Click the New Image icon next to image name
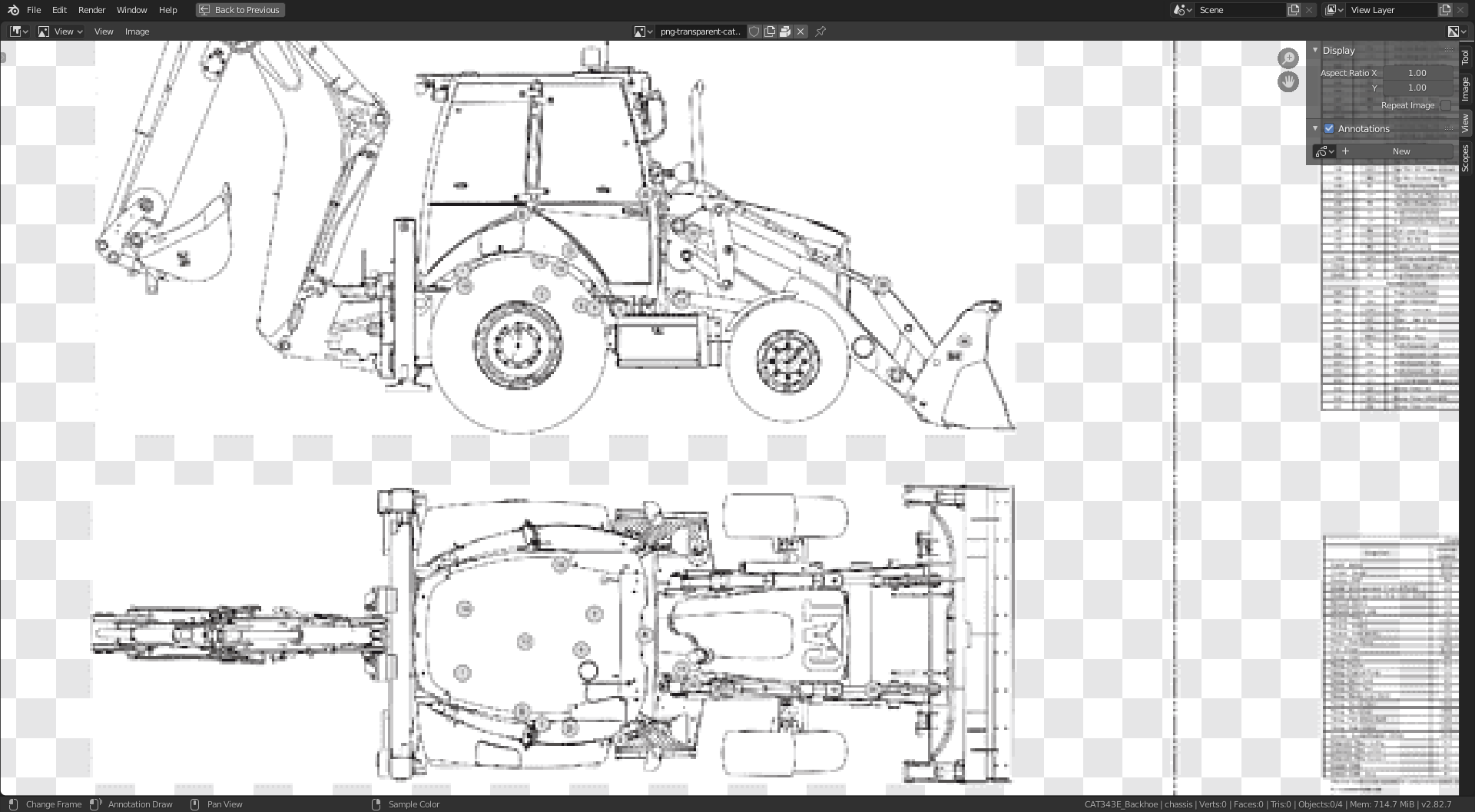Image resolution: width=1475 pixels, height=812 pixels. [x=769, y=31]
